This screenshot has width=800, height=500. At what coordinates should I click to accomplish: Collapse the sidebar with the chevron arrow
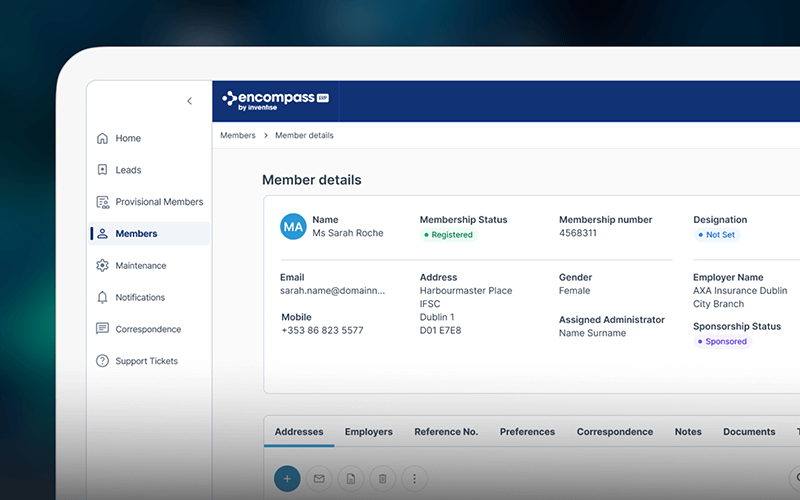[190, 101]
